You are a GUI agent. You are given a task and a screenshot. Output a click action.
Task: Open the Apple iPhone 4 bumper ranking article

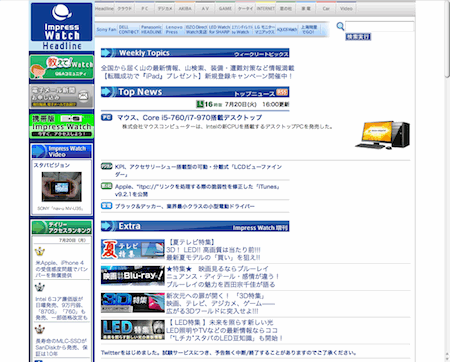pyautogui.click(x=62, y=269)
